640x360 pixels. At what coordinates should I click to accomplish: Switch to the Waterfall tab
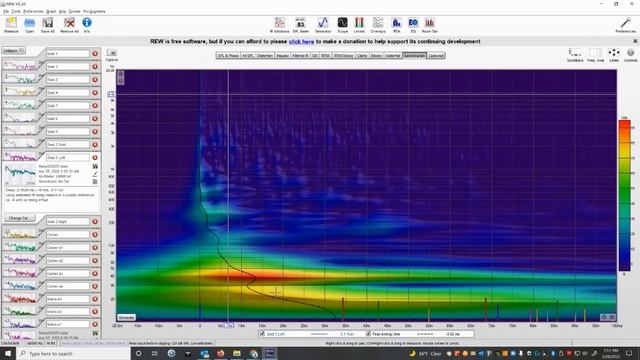[393, 56]
